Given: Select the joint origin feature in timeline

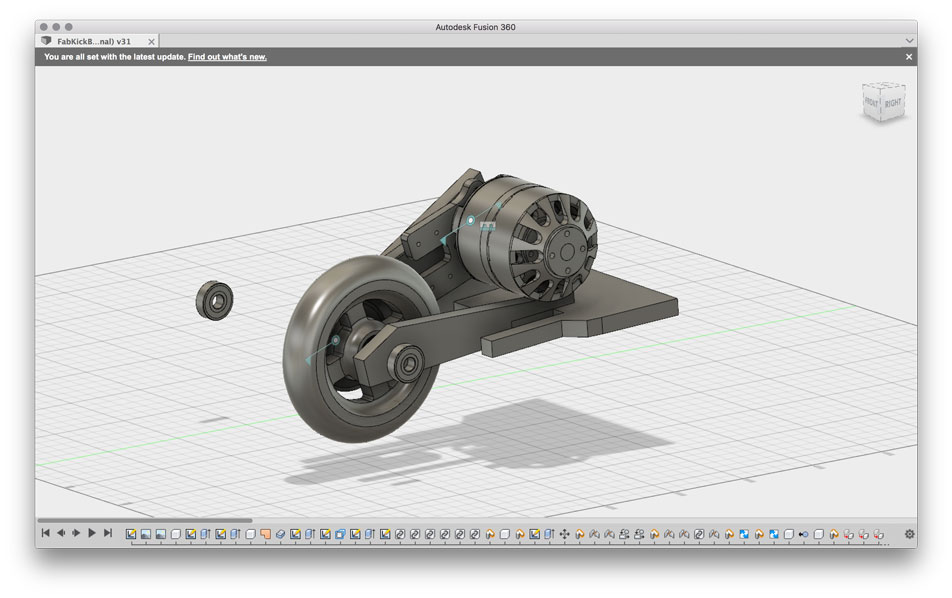Looking at the screenshot, I should click(803, 534).
